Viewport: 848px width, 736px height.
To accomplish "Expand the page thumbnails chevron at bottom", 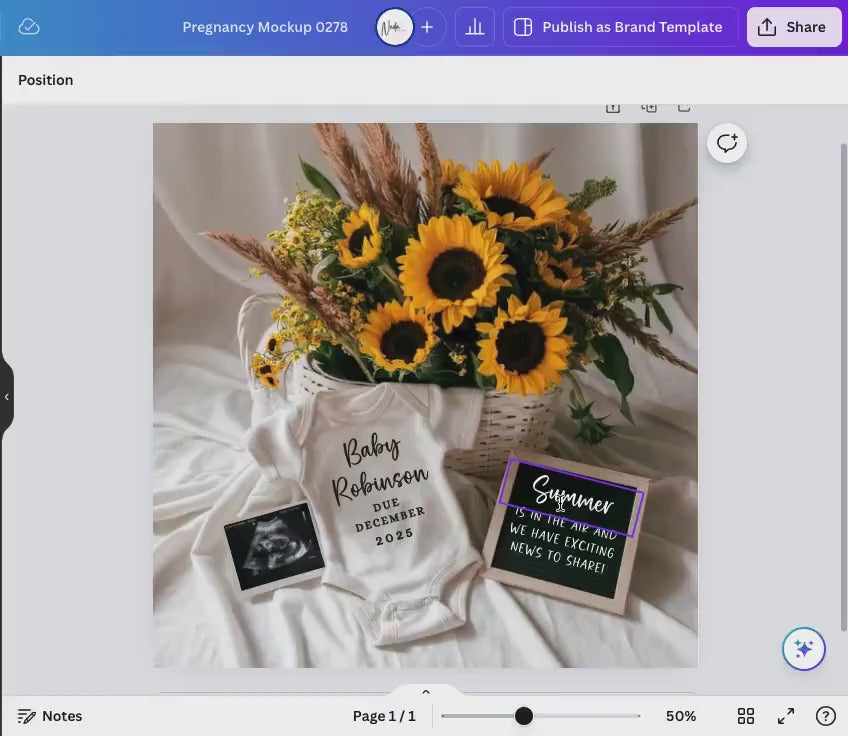I will click(x=425, y=692).
